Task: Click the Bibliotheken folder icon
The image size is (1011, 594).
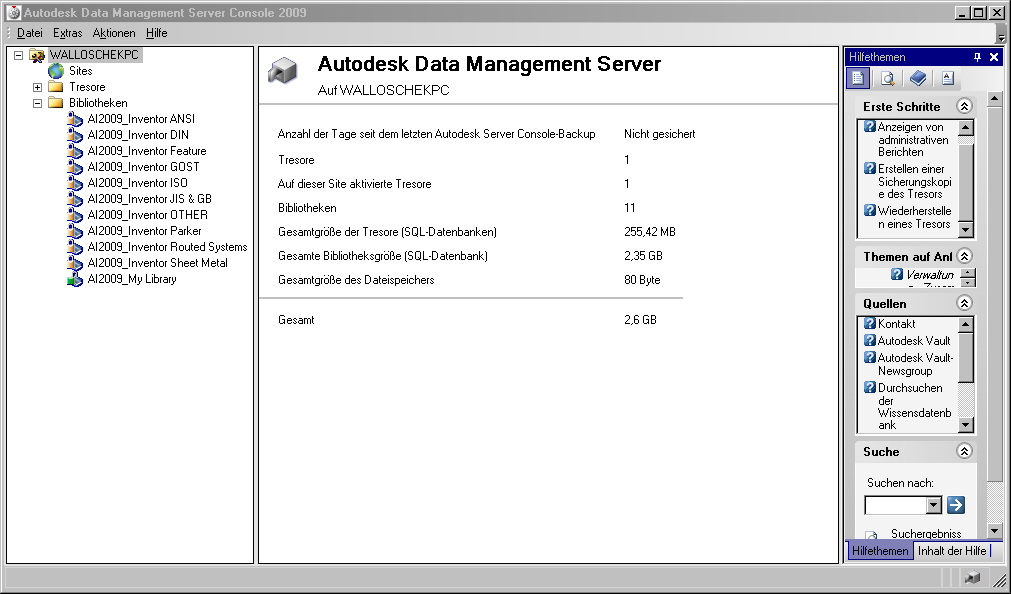Action: click(x=56, y=103)
